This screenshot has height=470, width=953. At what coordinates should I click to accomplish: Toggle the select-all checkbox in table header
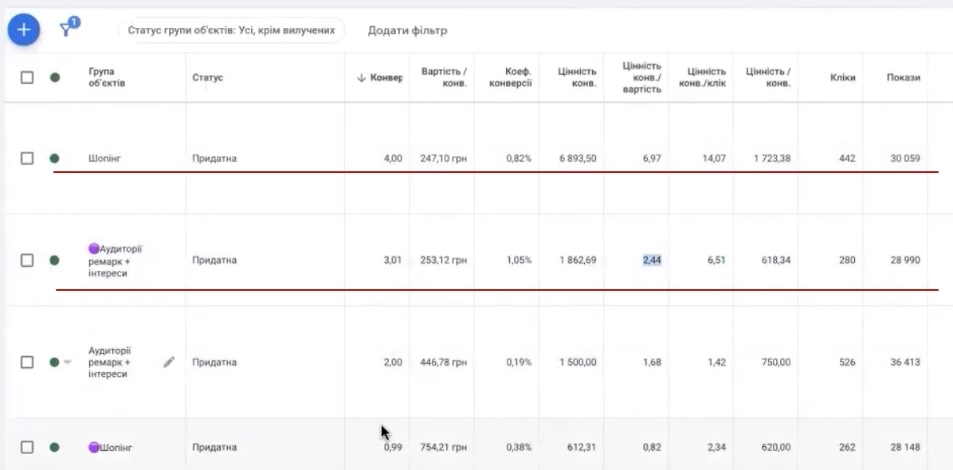[x=27, y=77]
